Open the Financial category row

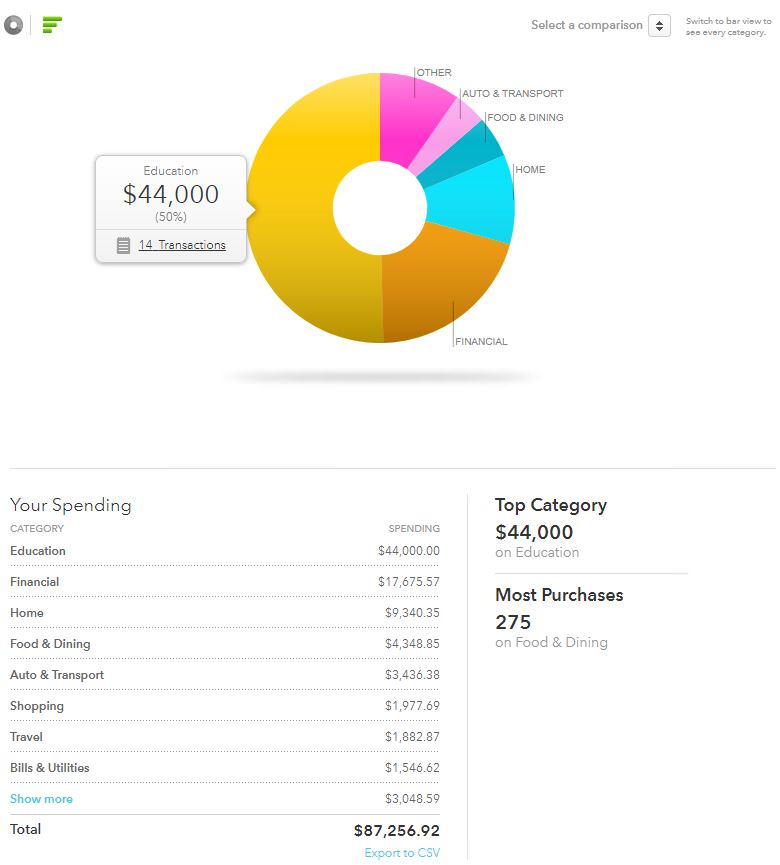(225, 581)
